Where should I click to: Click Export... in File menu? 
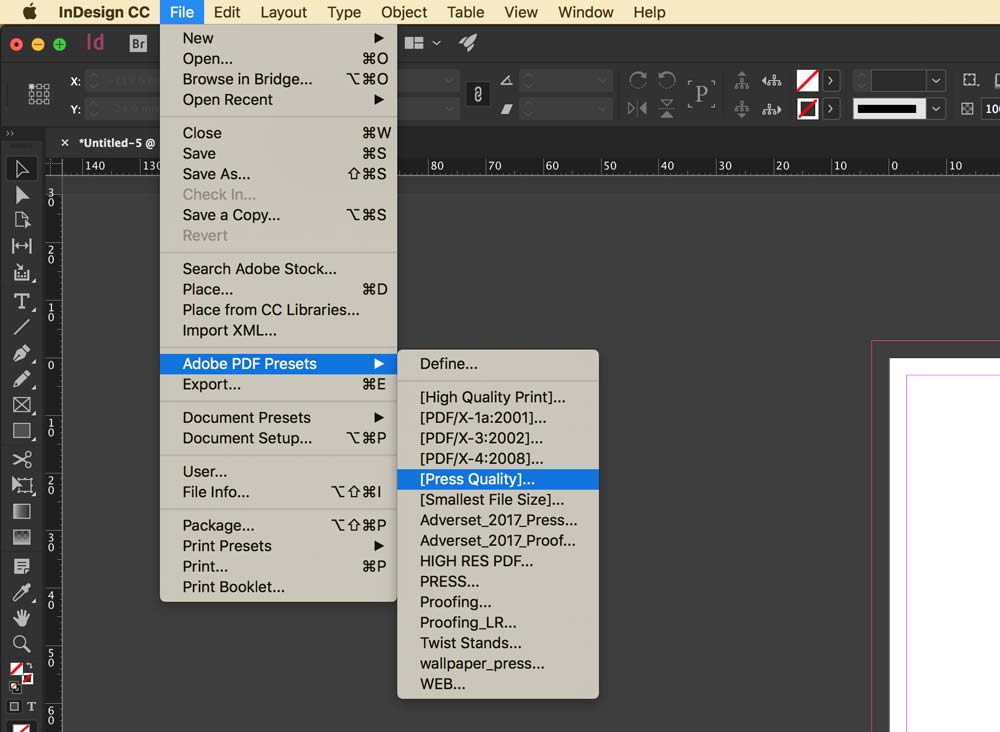pyautogui.click(x=278, y=384)
